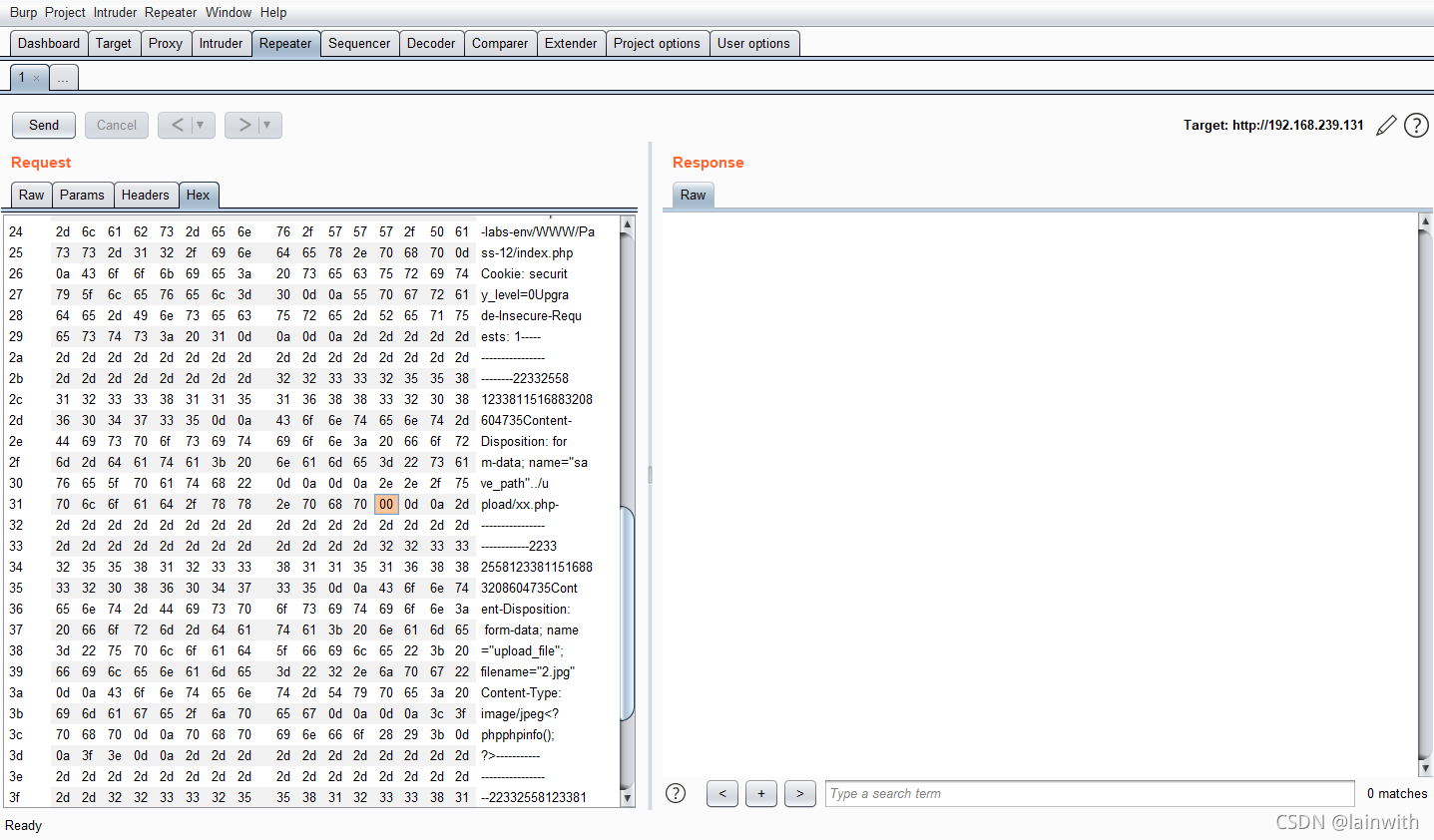1434x840 pixels.
Task: Open the search help icon in Response panel
Action: tap(676, 793)
